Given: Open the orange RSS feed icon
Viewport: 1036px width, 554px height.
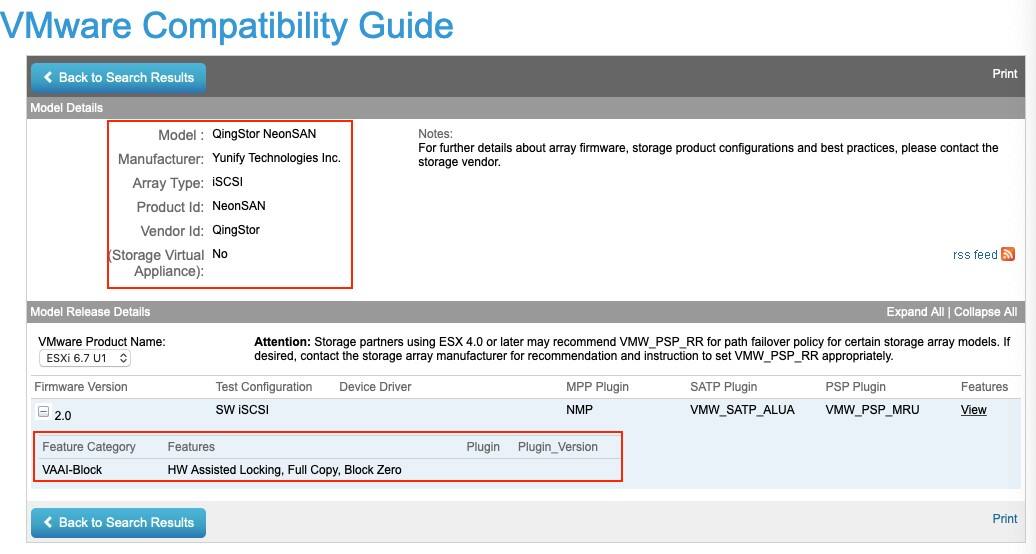Looking at the screenshot, I should tap(1008, 254).
